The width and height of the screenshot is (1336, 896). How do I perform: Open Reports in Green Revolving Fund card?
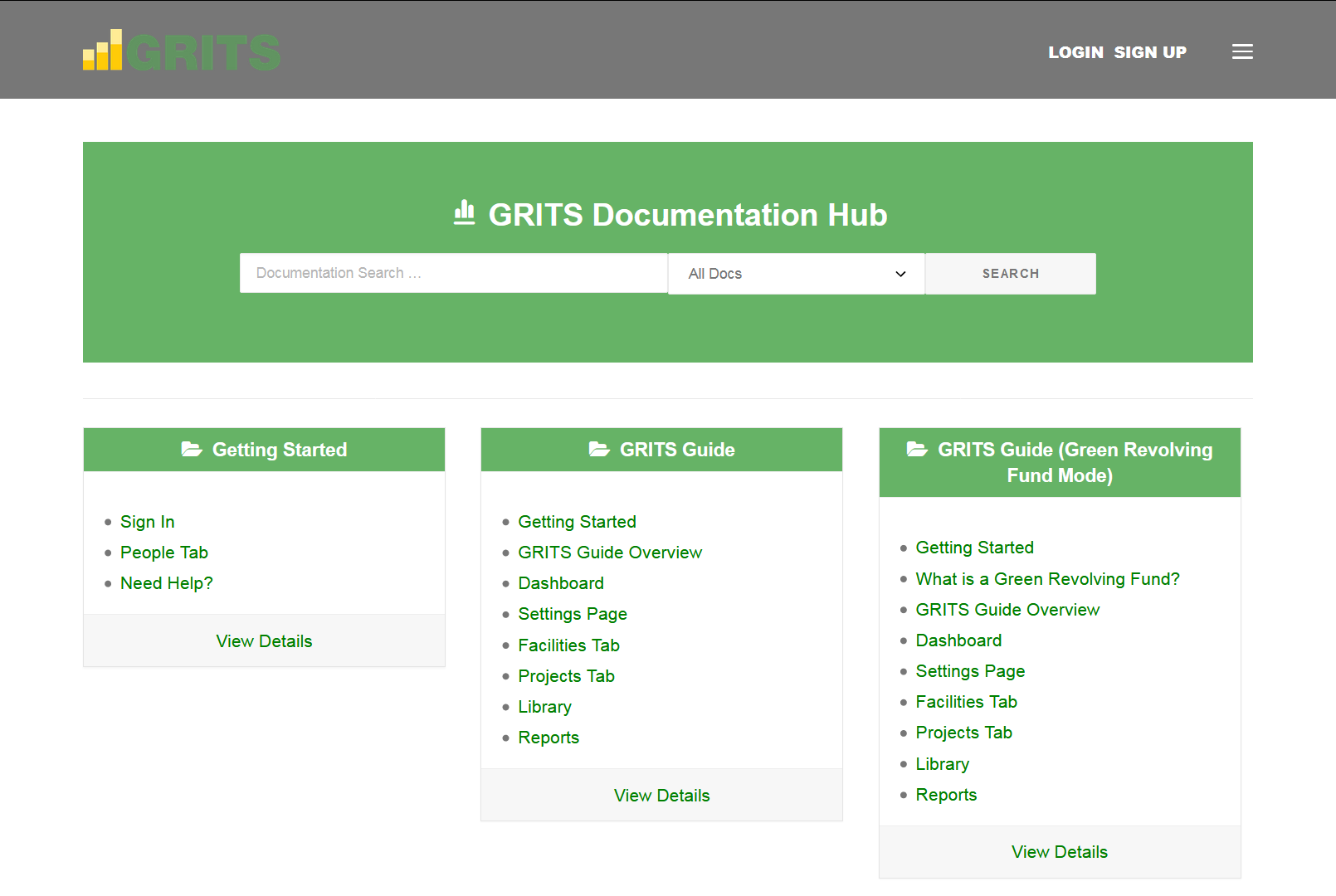(x=946, y=795)
